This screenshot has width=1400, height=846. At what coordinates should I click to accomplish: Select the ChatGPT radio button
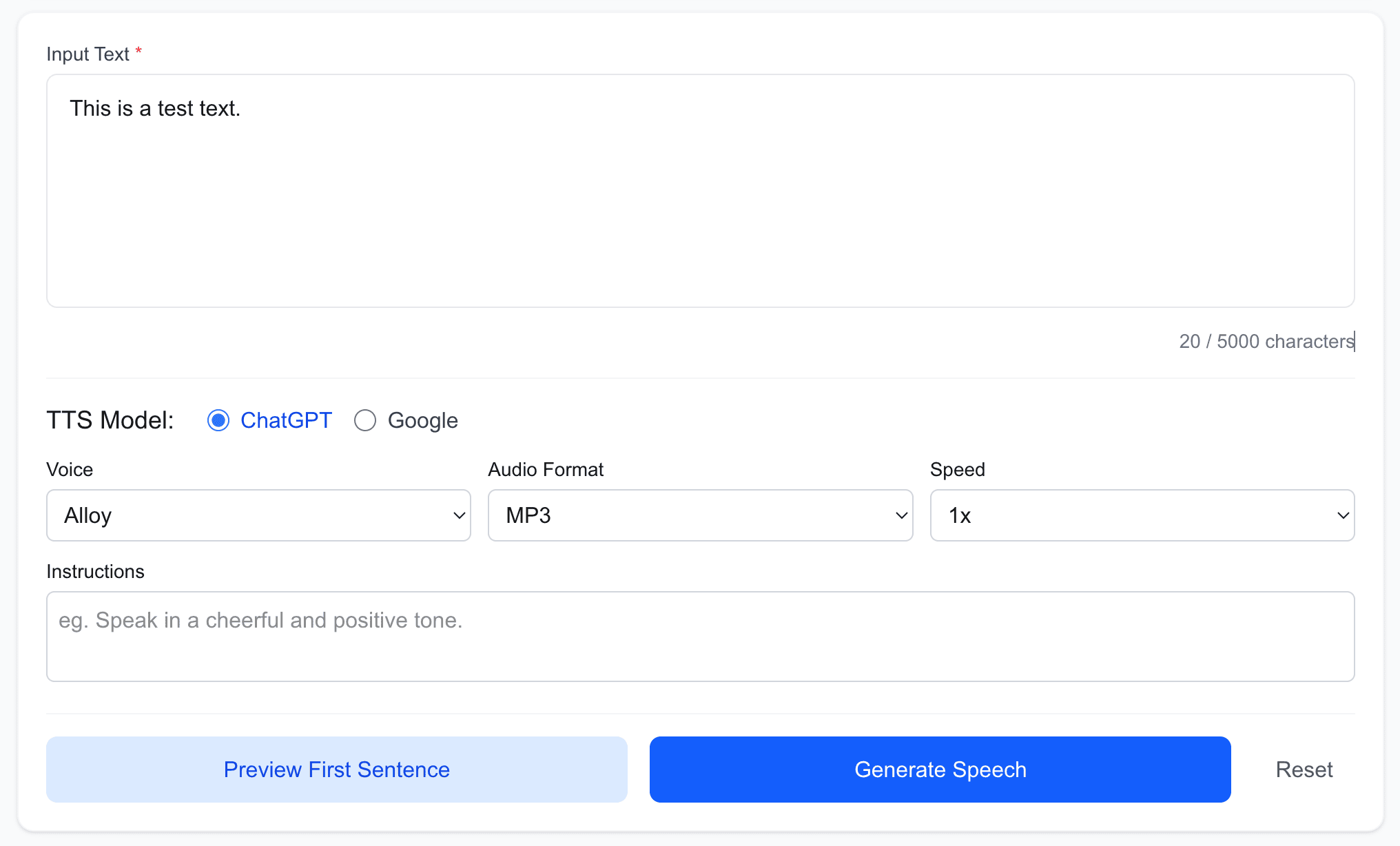218,420
